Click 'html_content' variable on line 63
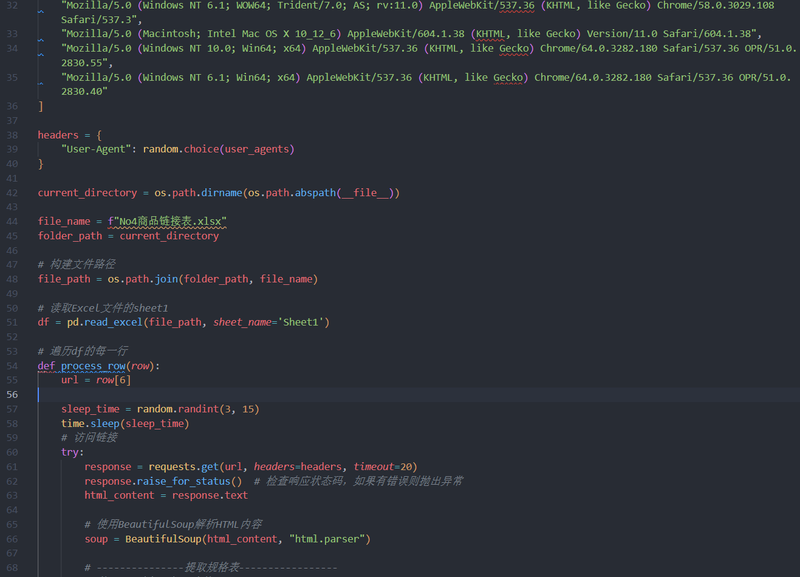Screen dimensions: 800x577 coord(119,495)
